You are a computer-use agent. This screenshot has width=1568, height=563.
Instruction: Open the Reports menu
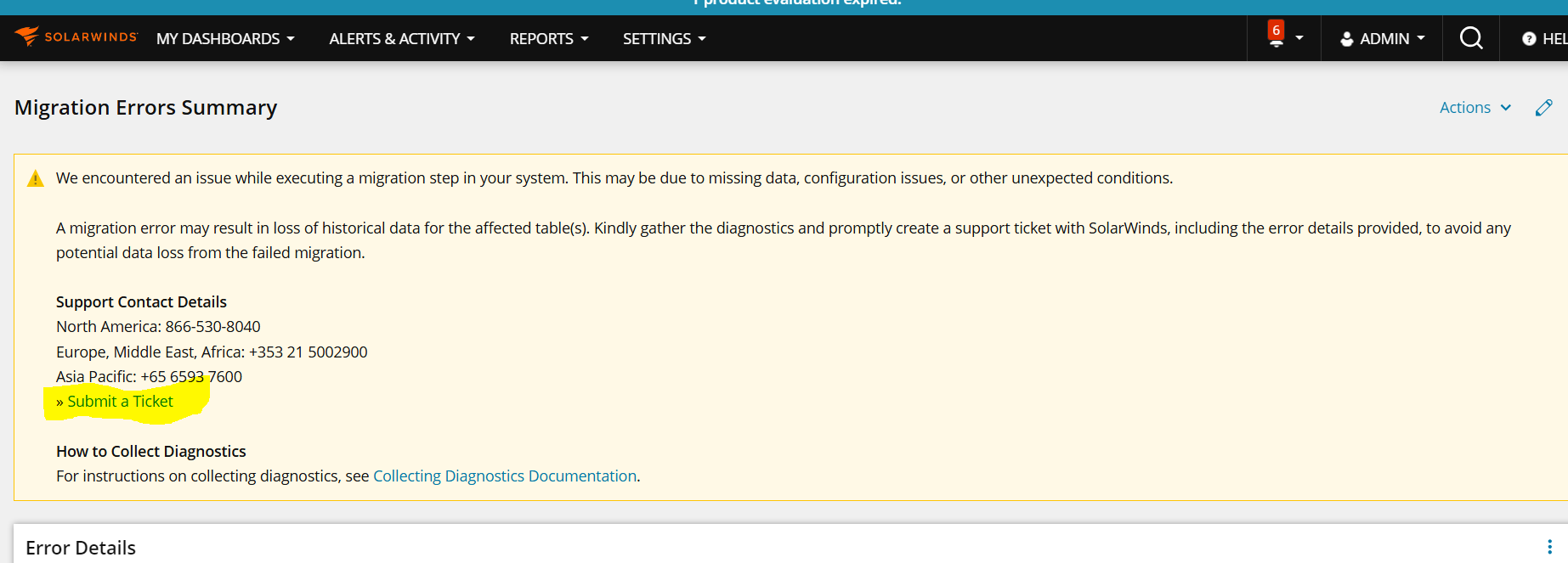point(549,39)
